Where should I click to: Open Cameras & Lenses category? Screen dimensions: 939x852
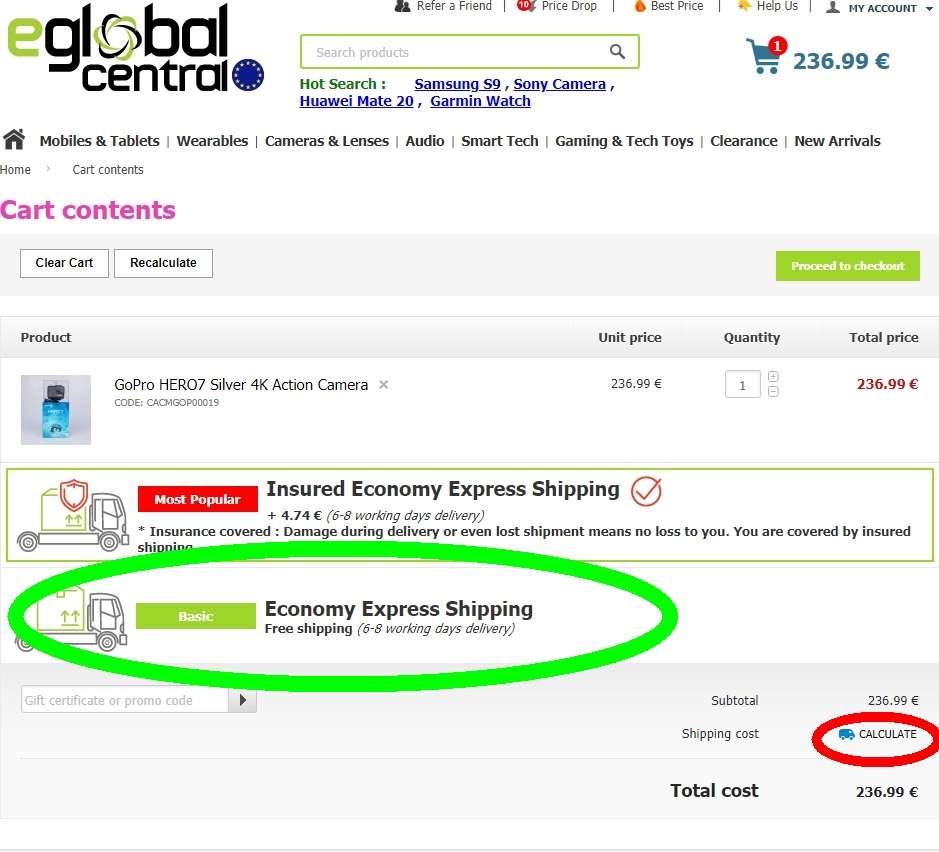click(x=327, y=141)
